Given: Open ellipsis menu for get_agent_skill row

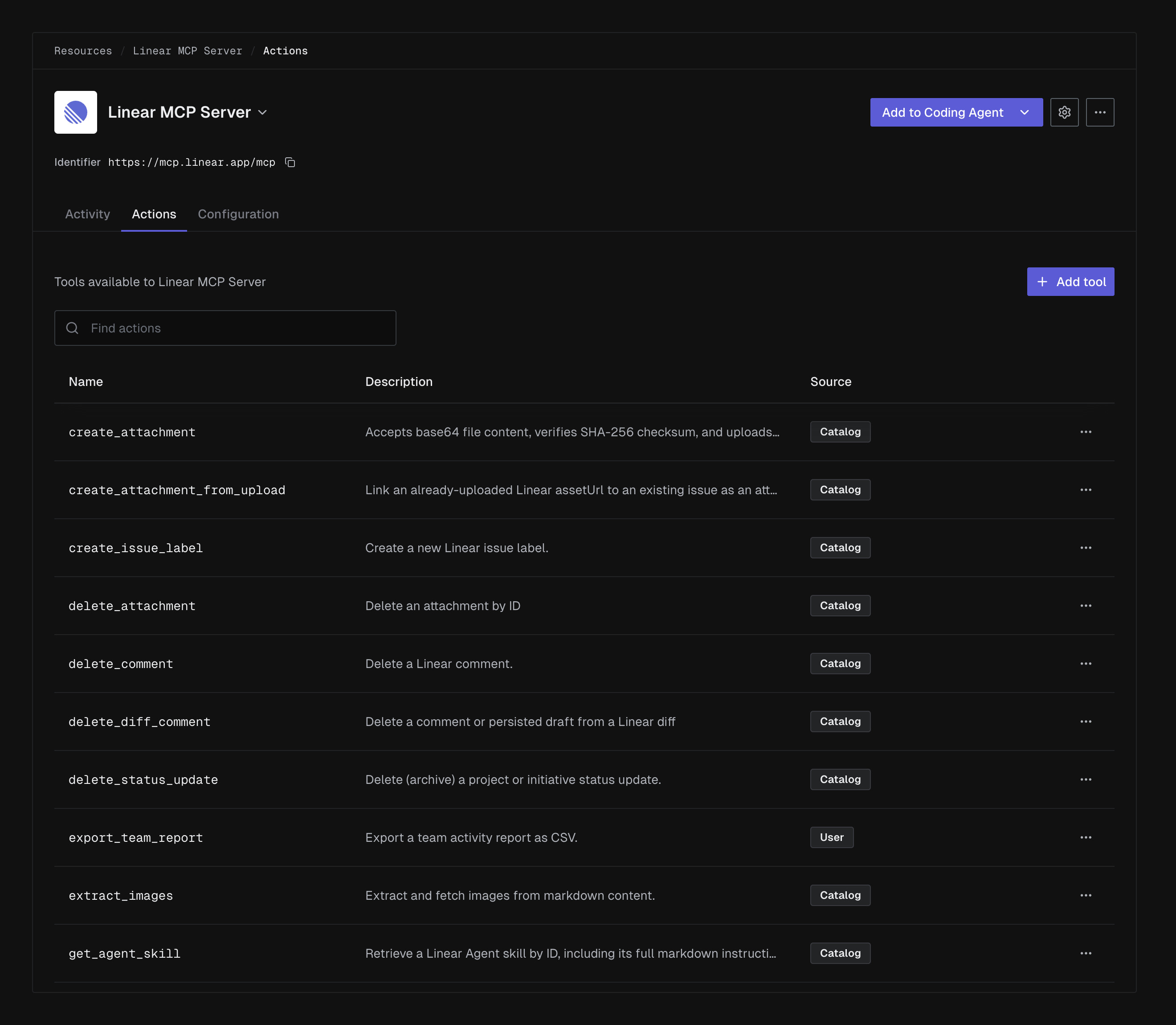Looking at the screenshot, I should [x=1086, y=954].
